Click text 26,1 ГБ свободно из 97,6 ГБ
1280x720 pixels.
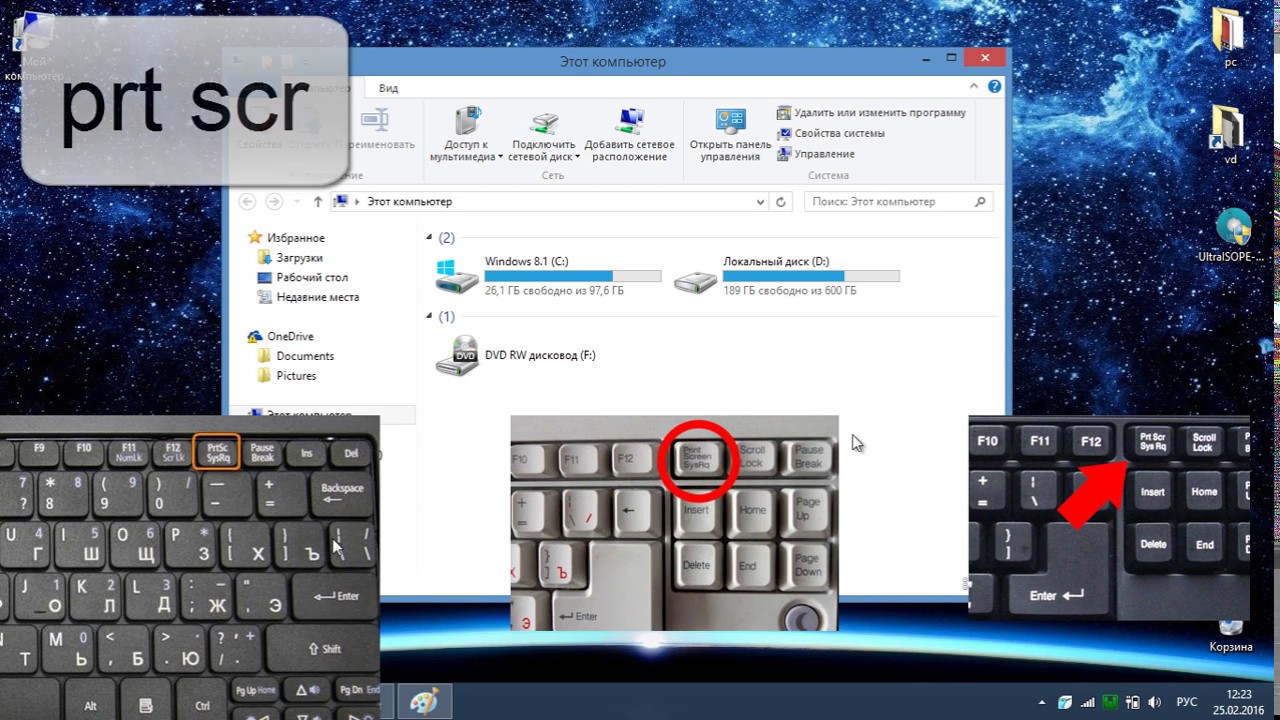pos(554,291)
